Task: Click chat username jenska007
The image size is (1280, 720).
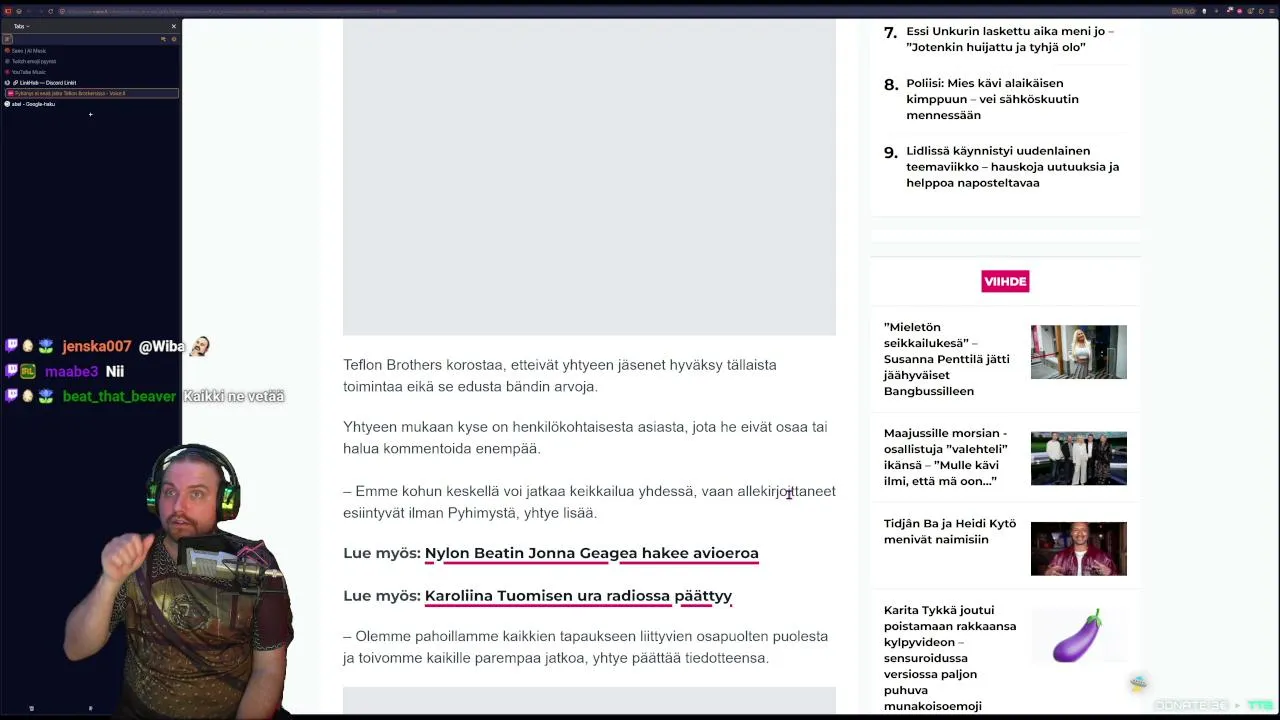Action: coord(96,346)
